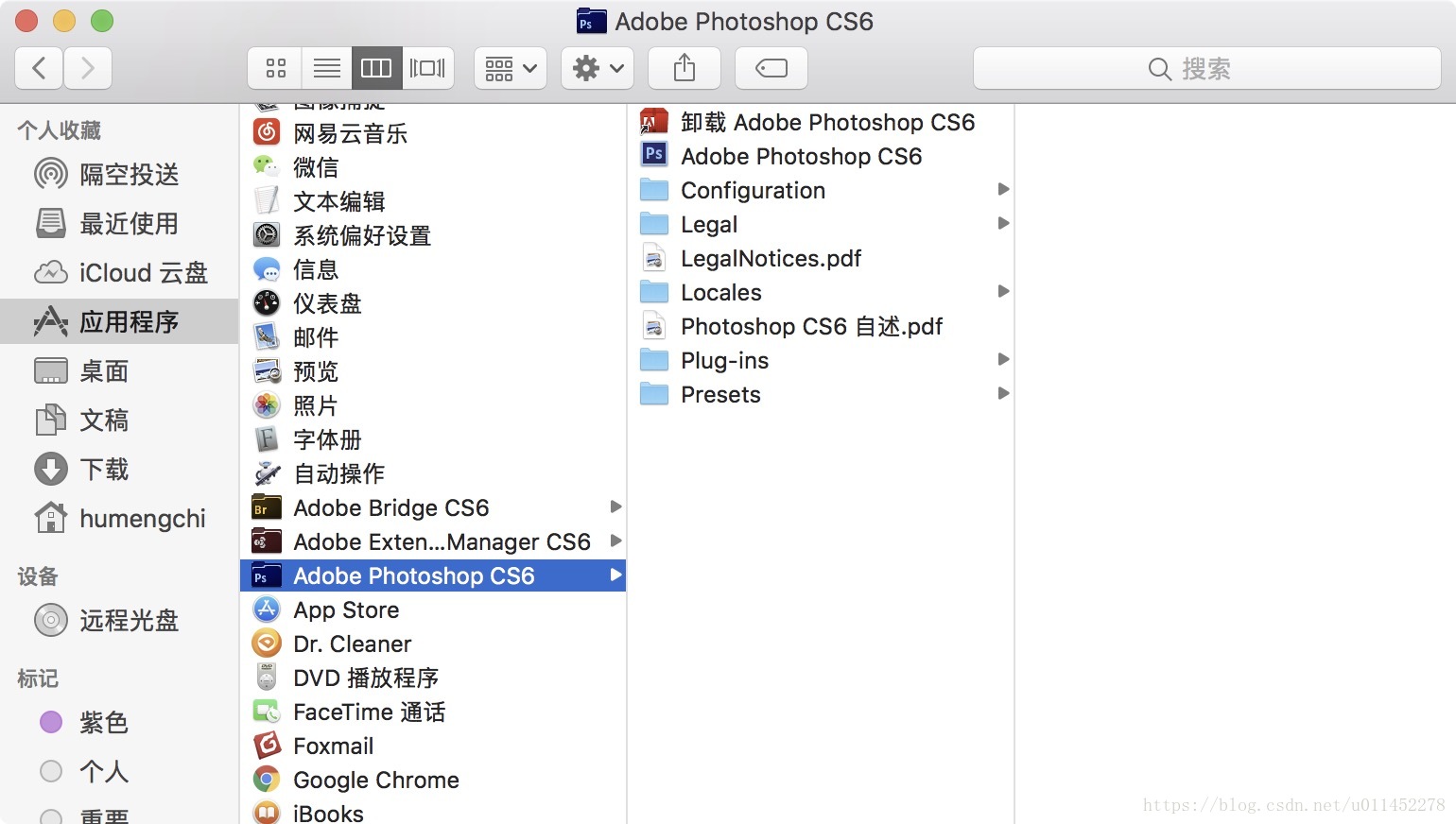Click the Edit Tags toolbar button
Viewport: 1456px width, 824px height.
[771, 68]
